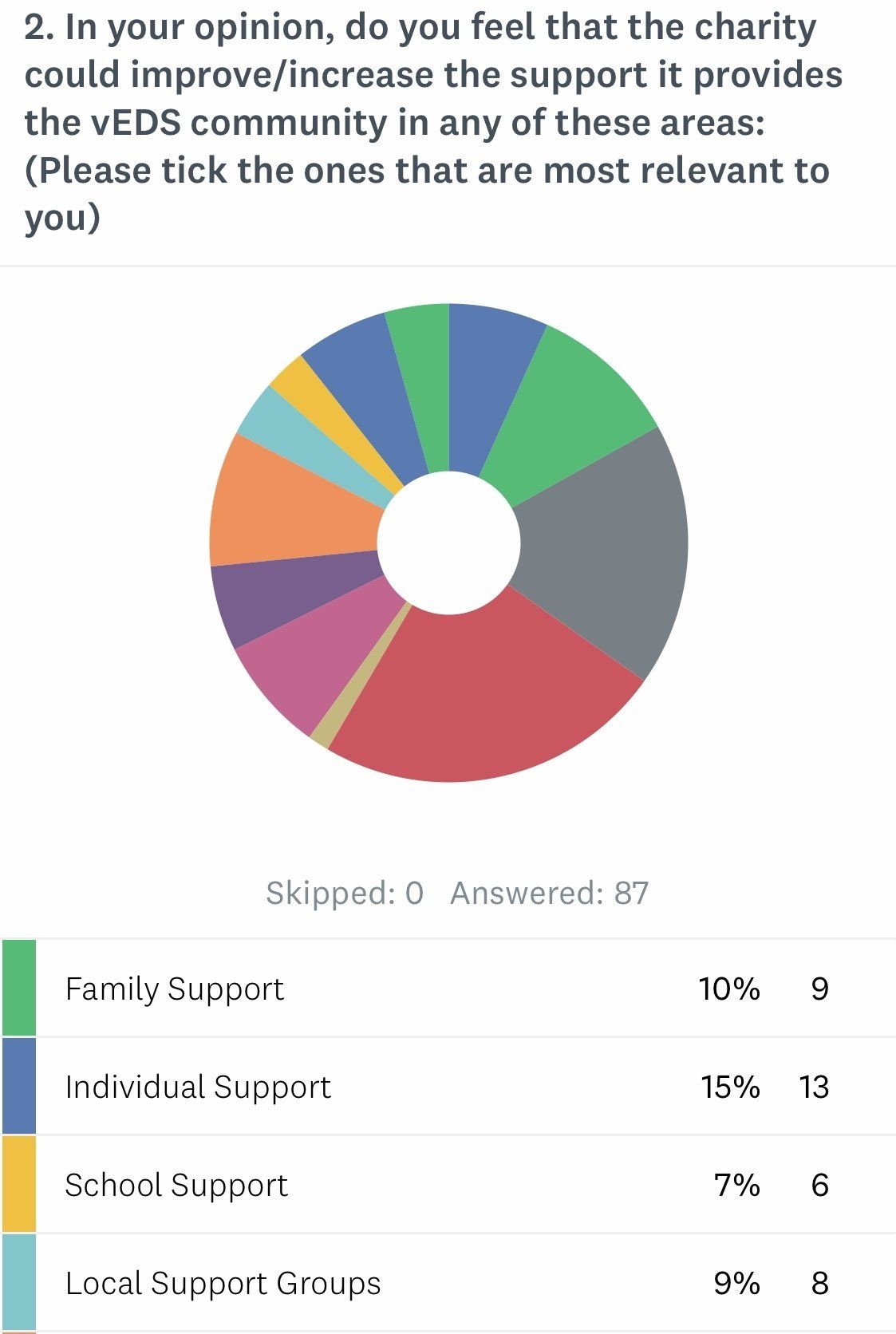Select the Family Support row label

tap(174, 989)
